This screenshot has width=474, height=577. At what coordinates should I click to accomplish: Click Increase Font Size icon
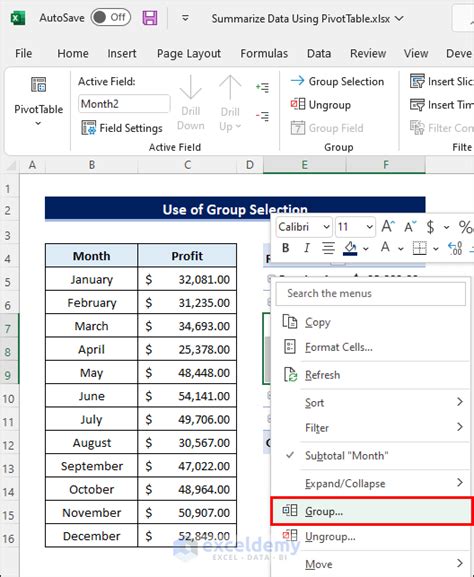[x=388, y=226]
